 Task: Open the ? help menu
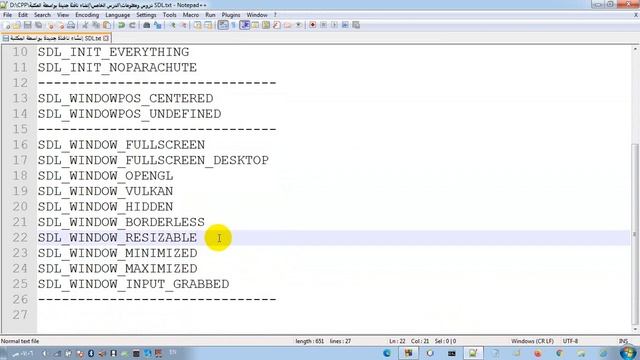(x=275, y=15)
